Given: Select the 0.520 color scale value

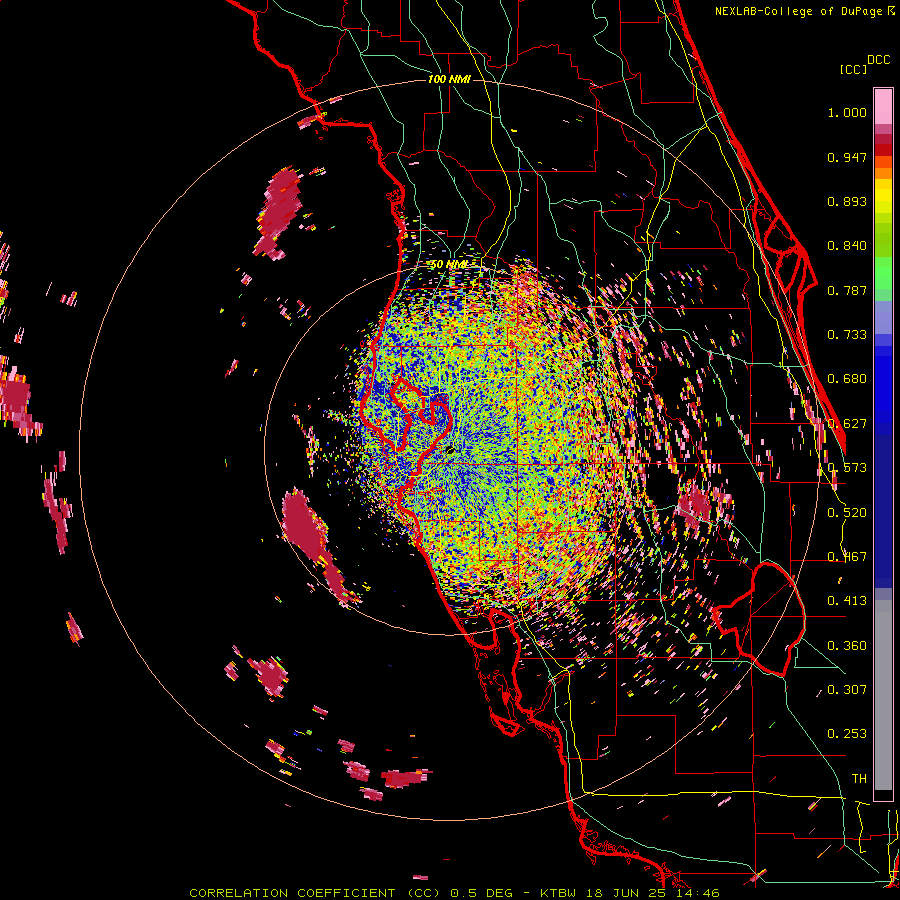Looking at the screenshot, I should pyautogui.click(x=847, y=513).
